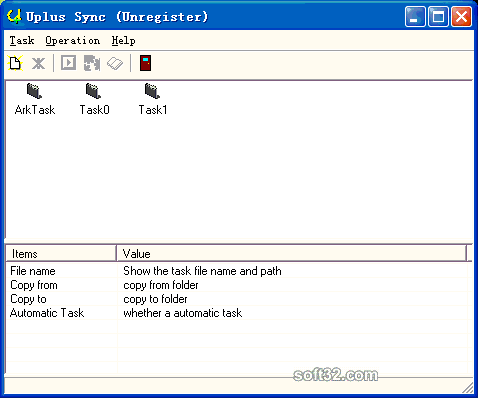Screen dimensions: 478x398
Task: Open the Task menu
Action: pos(22,40)
